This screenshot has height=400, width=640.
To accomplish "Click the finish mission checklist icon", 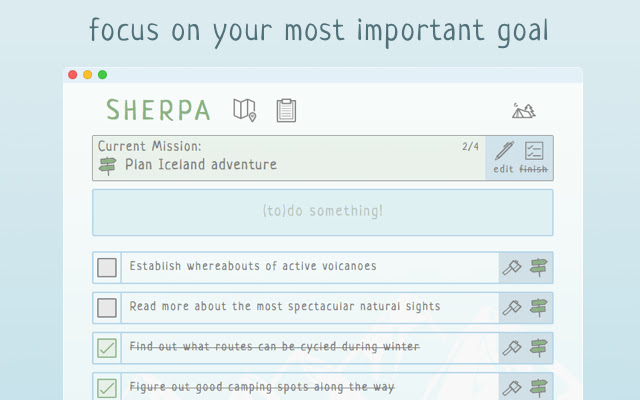I will point(534,152).
